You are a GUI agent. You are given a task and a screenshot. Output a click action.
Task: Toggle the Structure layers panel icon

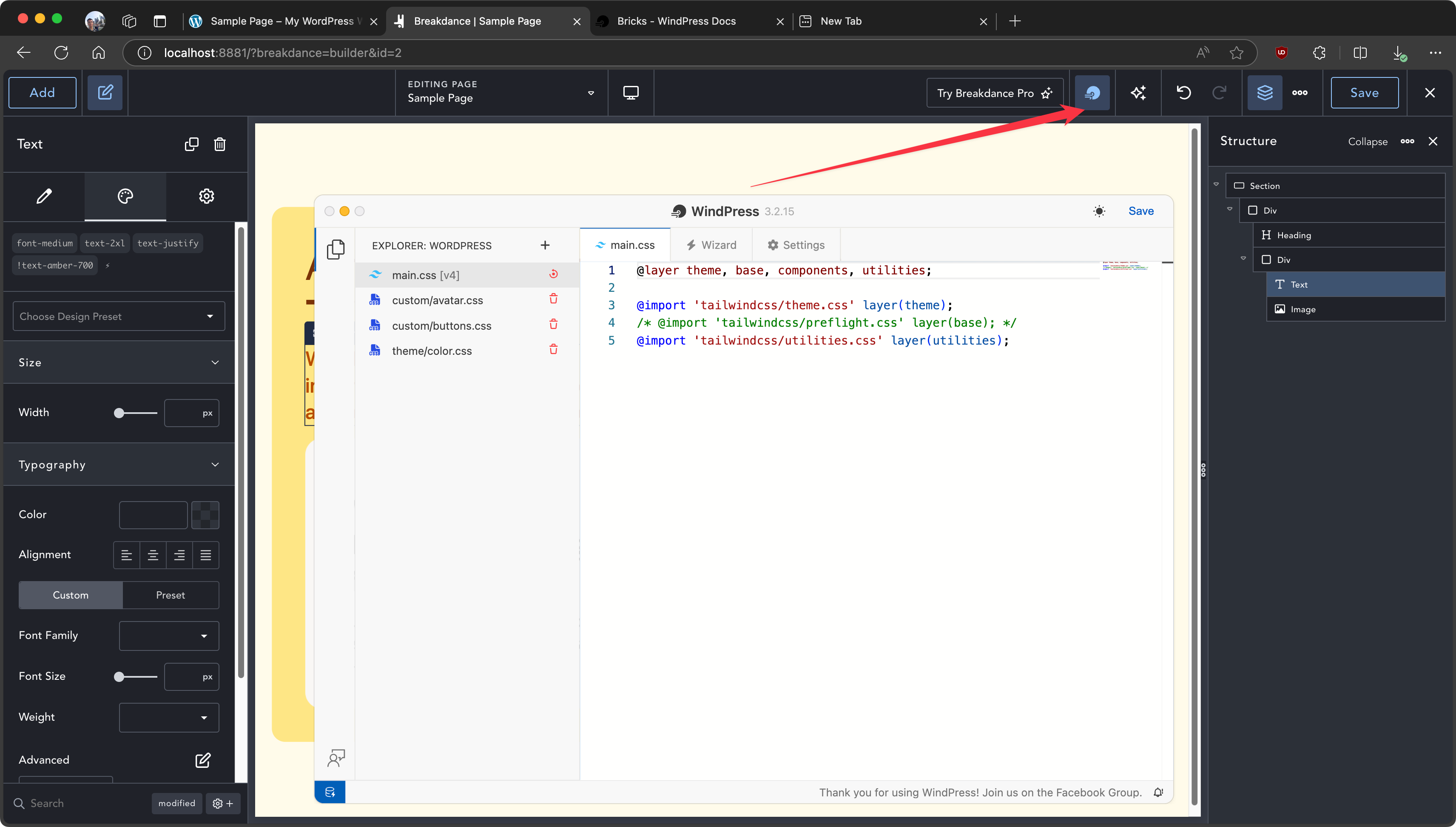[x=1264, y=93]
